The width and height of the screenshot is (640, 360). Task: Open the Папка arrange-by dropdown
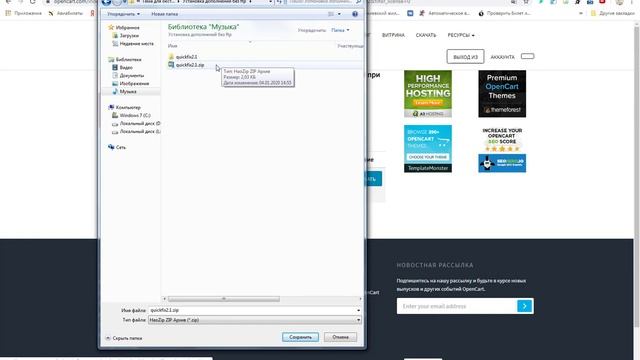click(340, 30)
